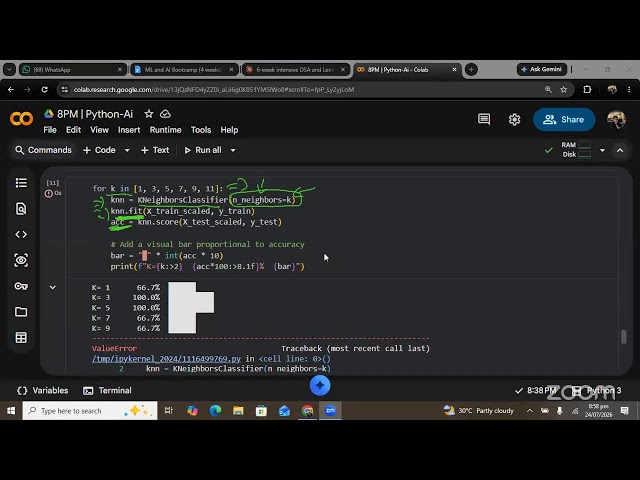The width and height of the screenshot is (640, 480).
Task: Click the user account avatar in Colab
Action: pyautogui.click(x=616, y=120)
